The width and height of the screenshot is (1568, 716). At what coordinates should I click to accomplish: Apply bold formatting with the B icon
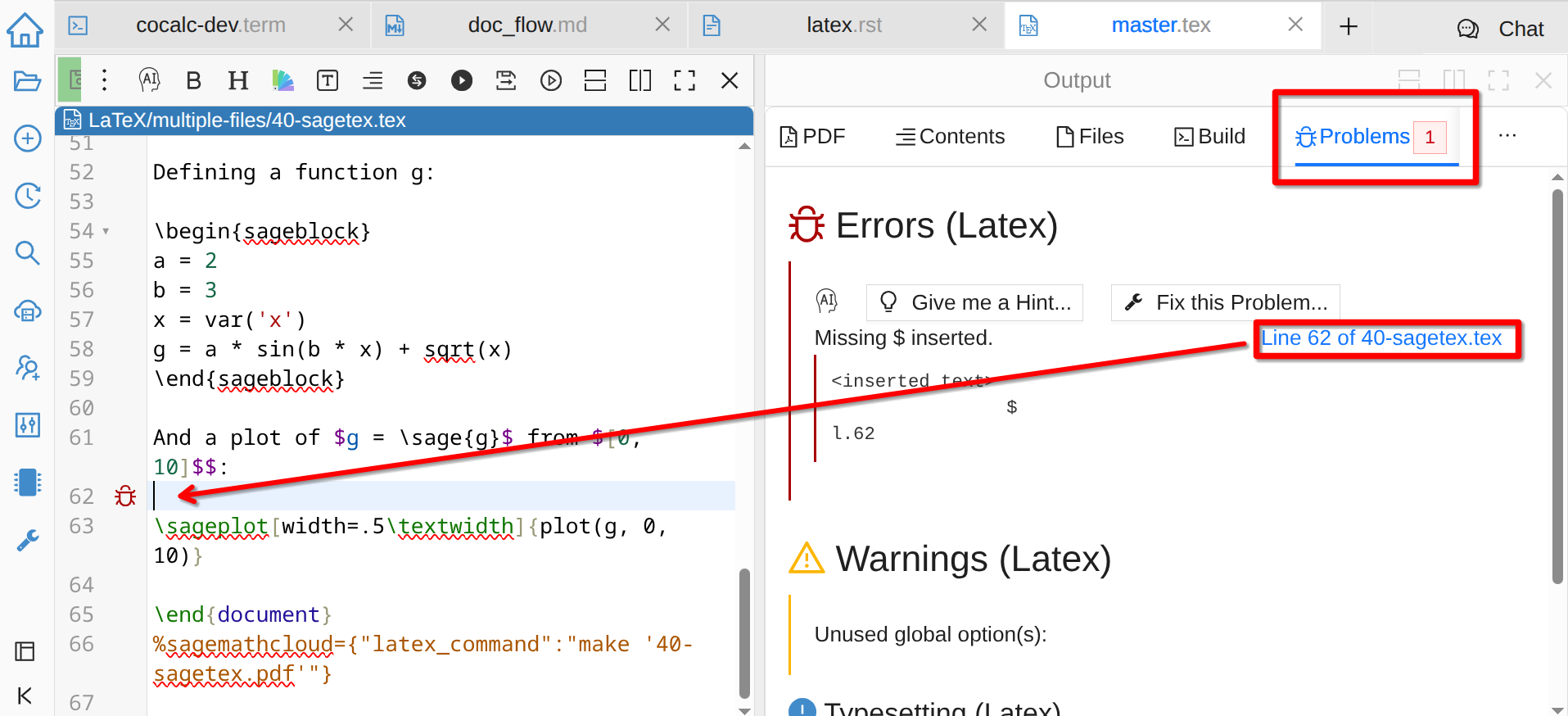193,80
